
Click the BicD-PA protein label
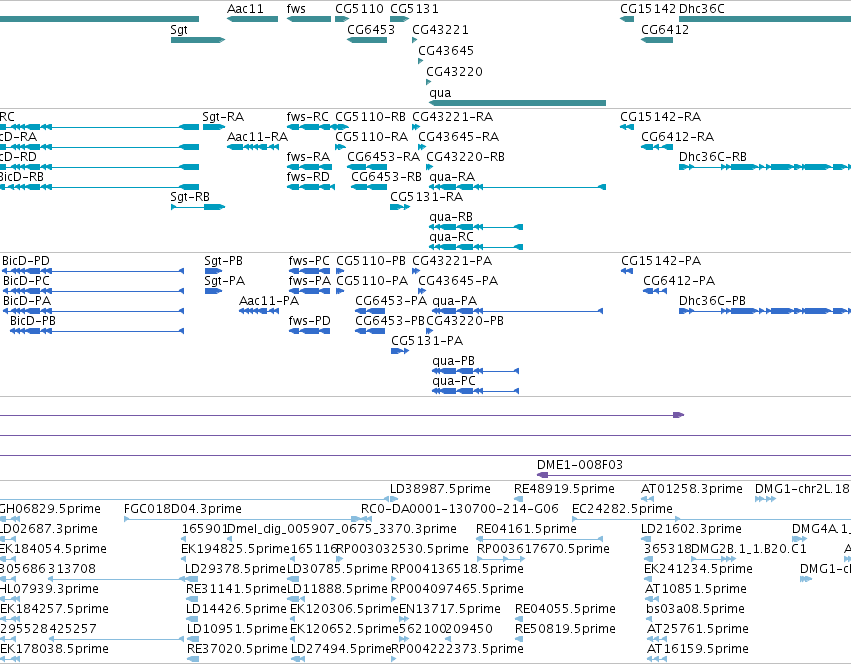click(x=27, y=301)
